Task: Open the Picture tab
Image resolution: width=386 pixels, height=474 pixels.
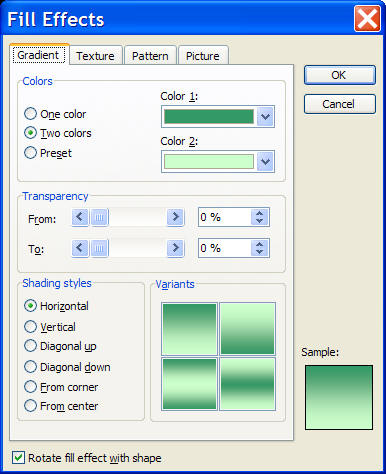Action: pos(203,56)
